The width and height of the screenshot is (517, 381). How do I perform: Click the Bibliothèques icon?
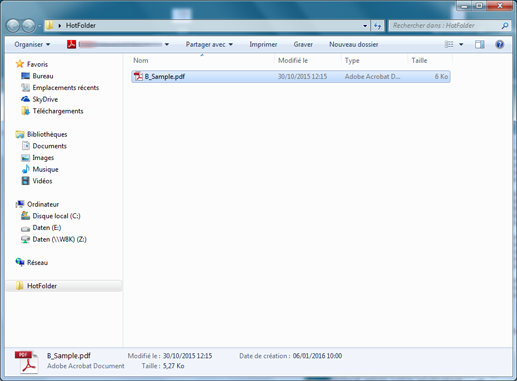pos(20,134)
